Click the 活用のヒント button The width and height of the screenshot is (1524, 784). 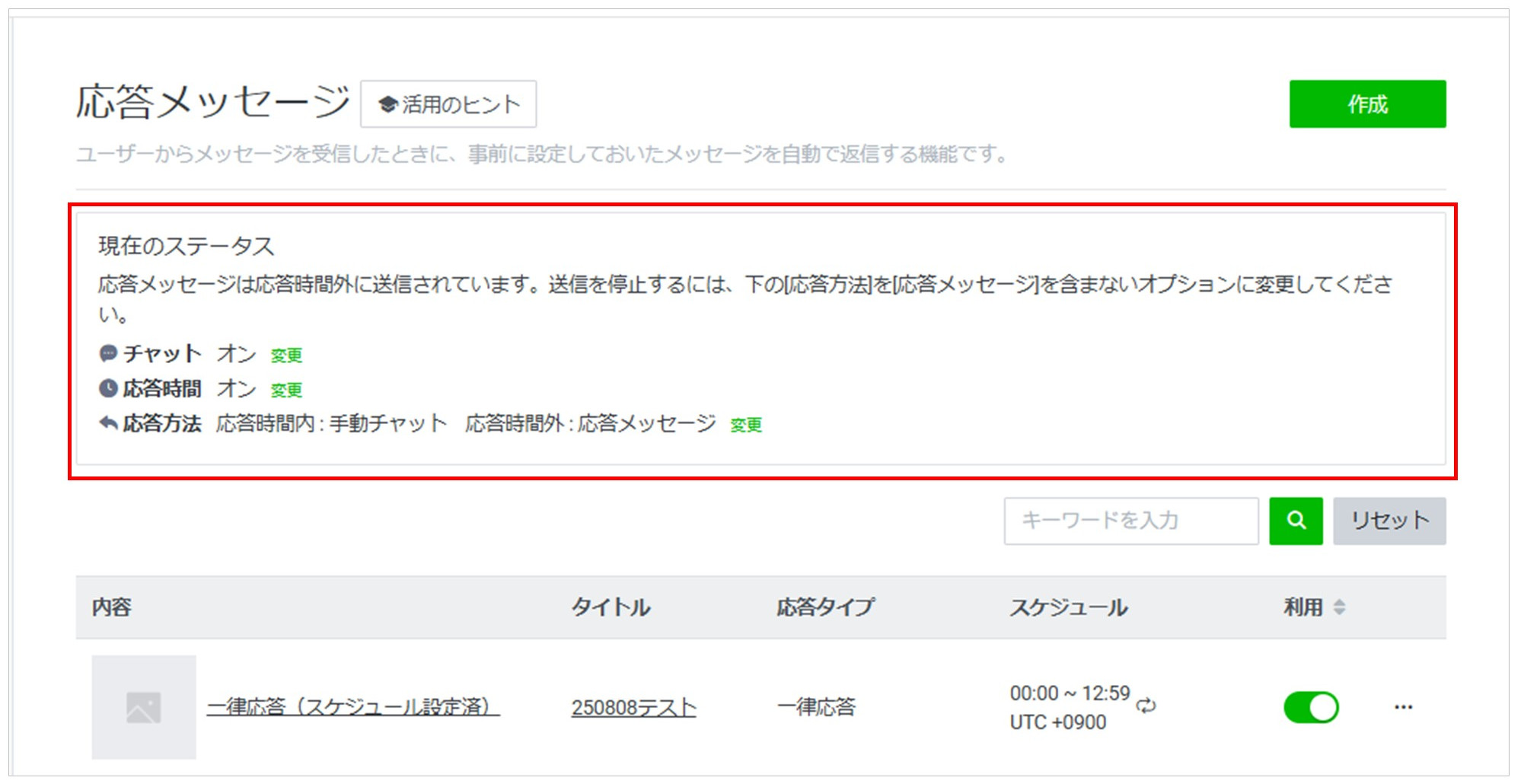click(x=448, y=104)
